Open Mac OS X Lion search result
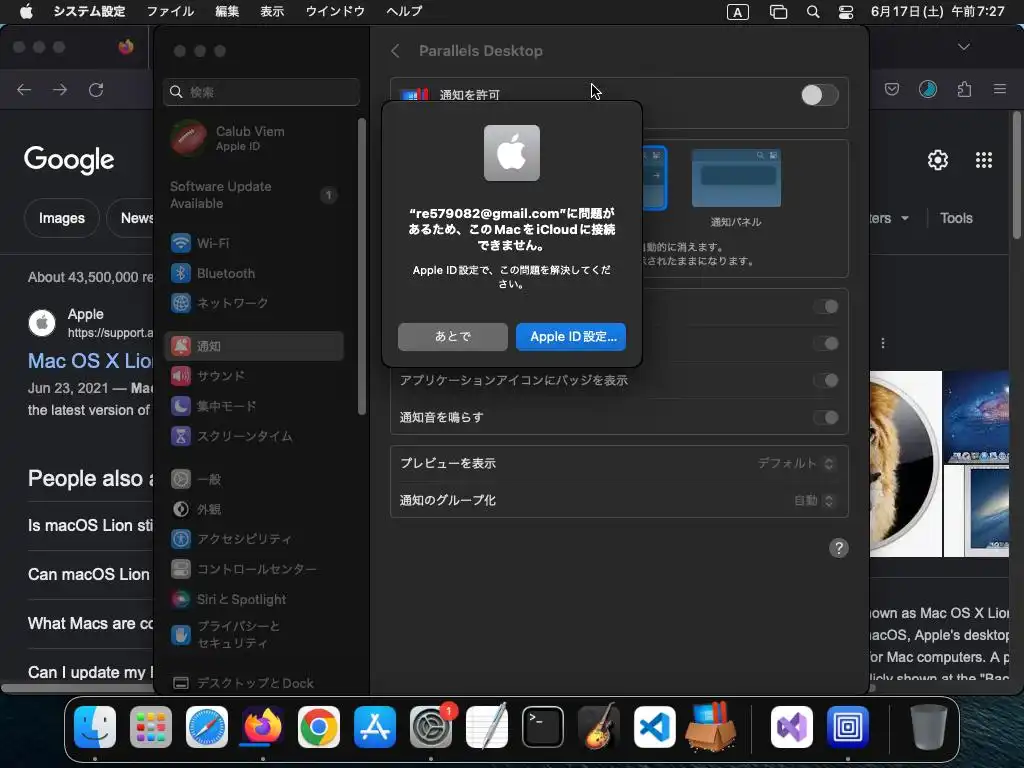Viewport: 1024px width, 768px height. 91,360
